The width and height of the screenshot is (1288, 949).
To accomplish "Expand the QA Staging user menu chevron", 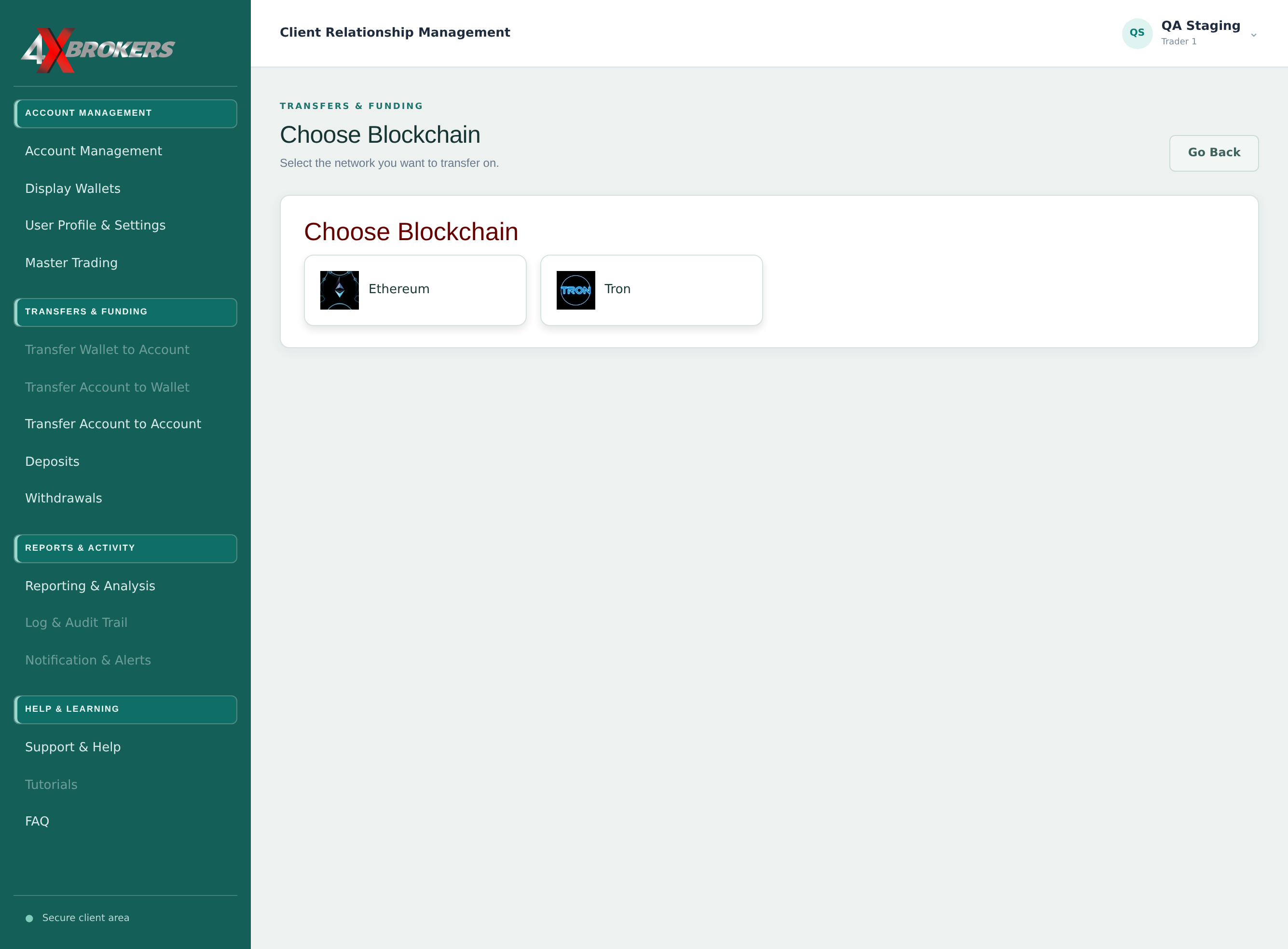I will pyautogui.click(x=1254, y=35).
